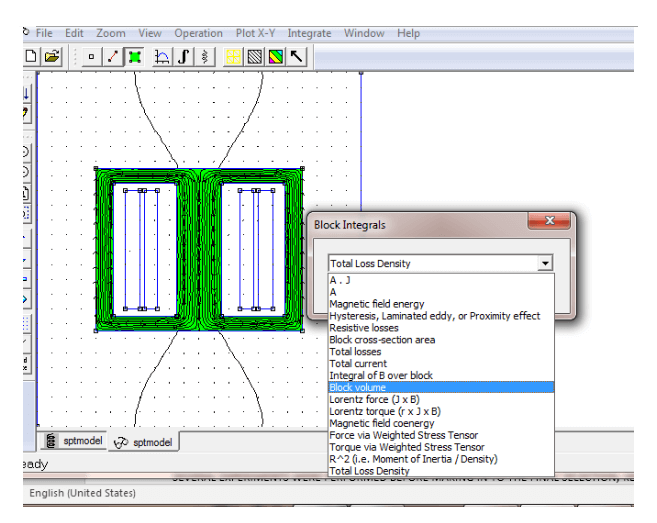Select highlighted 'Block volume' option
The image size is (657, 523).
(x=441, y=387)
